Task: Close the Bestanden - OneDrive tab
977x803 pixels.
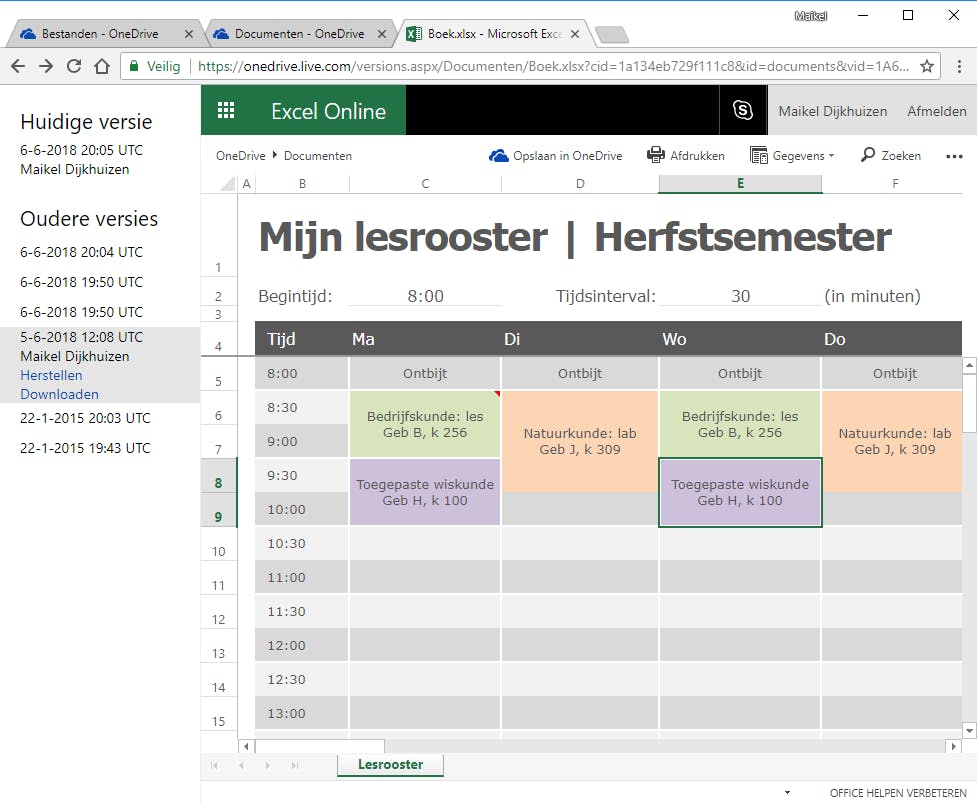Action: coord(189,34)
